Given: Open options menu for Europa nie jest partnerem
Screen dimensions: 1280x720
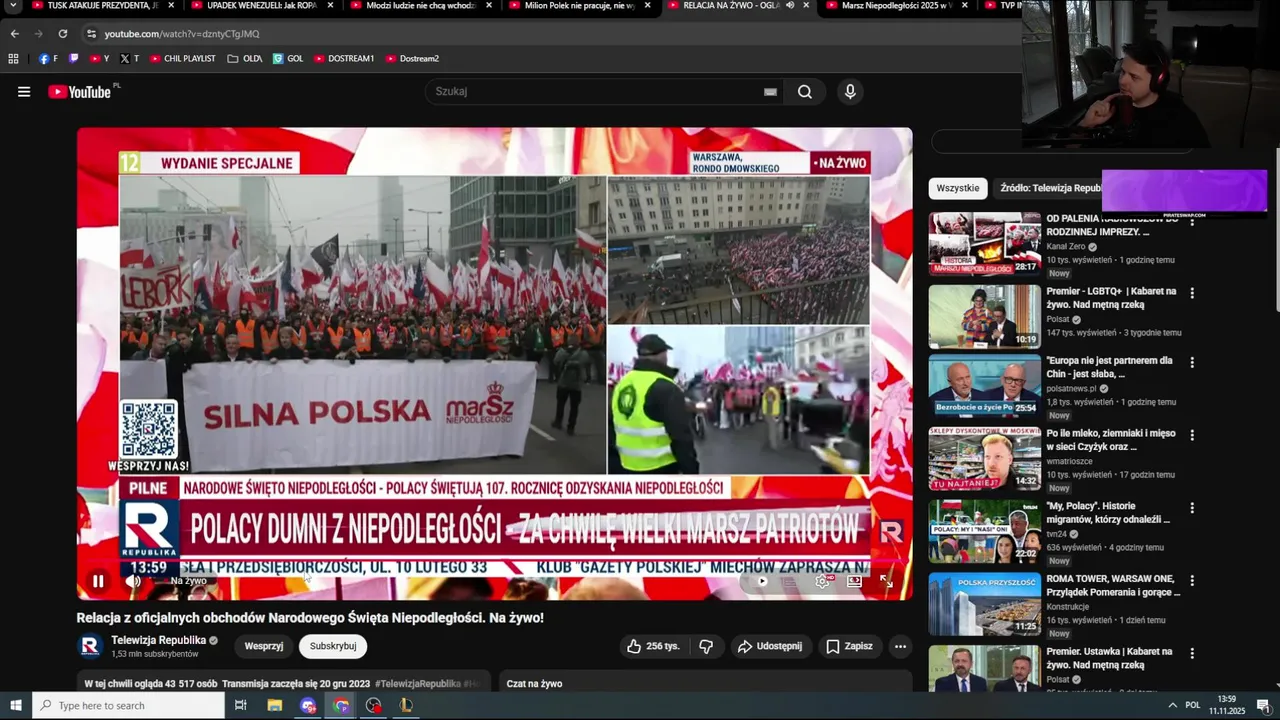Looking at the screenshot, I should [1192, 362].
